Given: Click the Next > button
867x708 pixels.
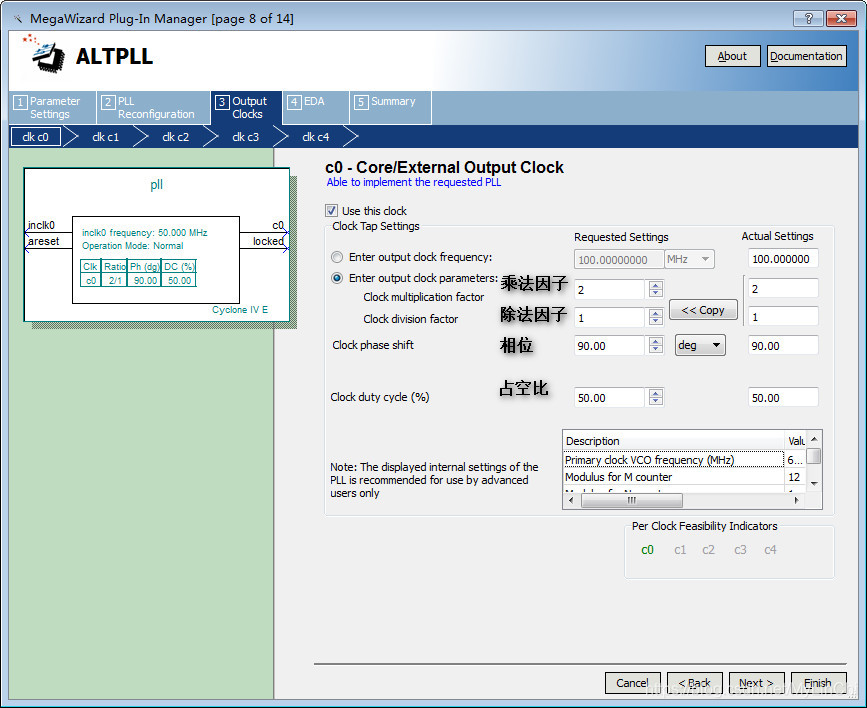Looking at the screenshot, I should point(756,683).
